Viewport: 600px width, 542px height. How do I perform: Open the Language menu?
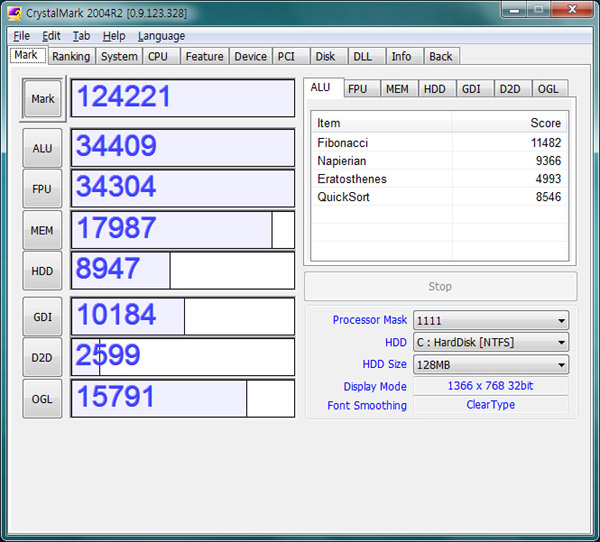(x=161, y=36)
